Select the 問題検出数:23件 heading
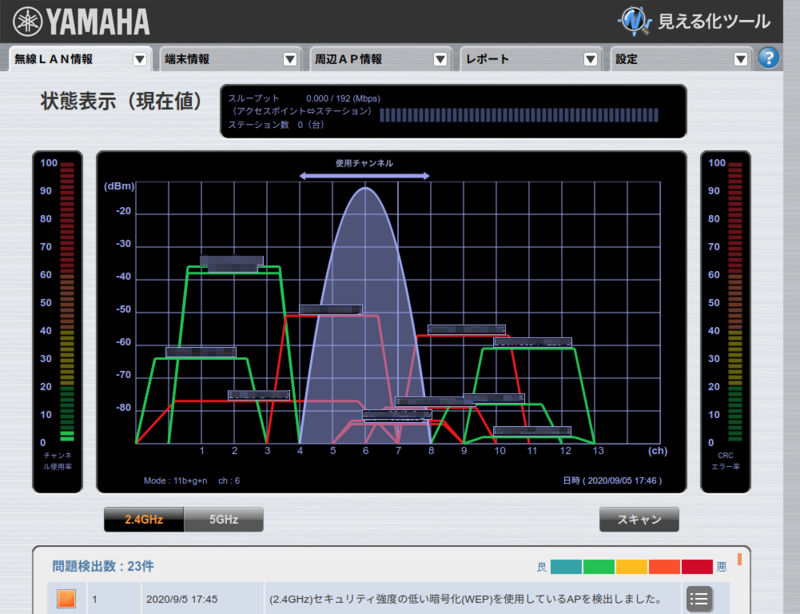 (103, 566)
